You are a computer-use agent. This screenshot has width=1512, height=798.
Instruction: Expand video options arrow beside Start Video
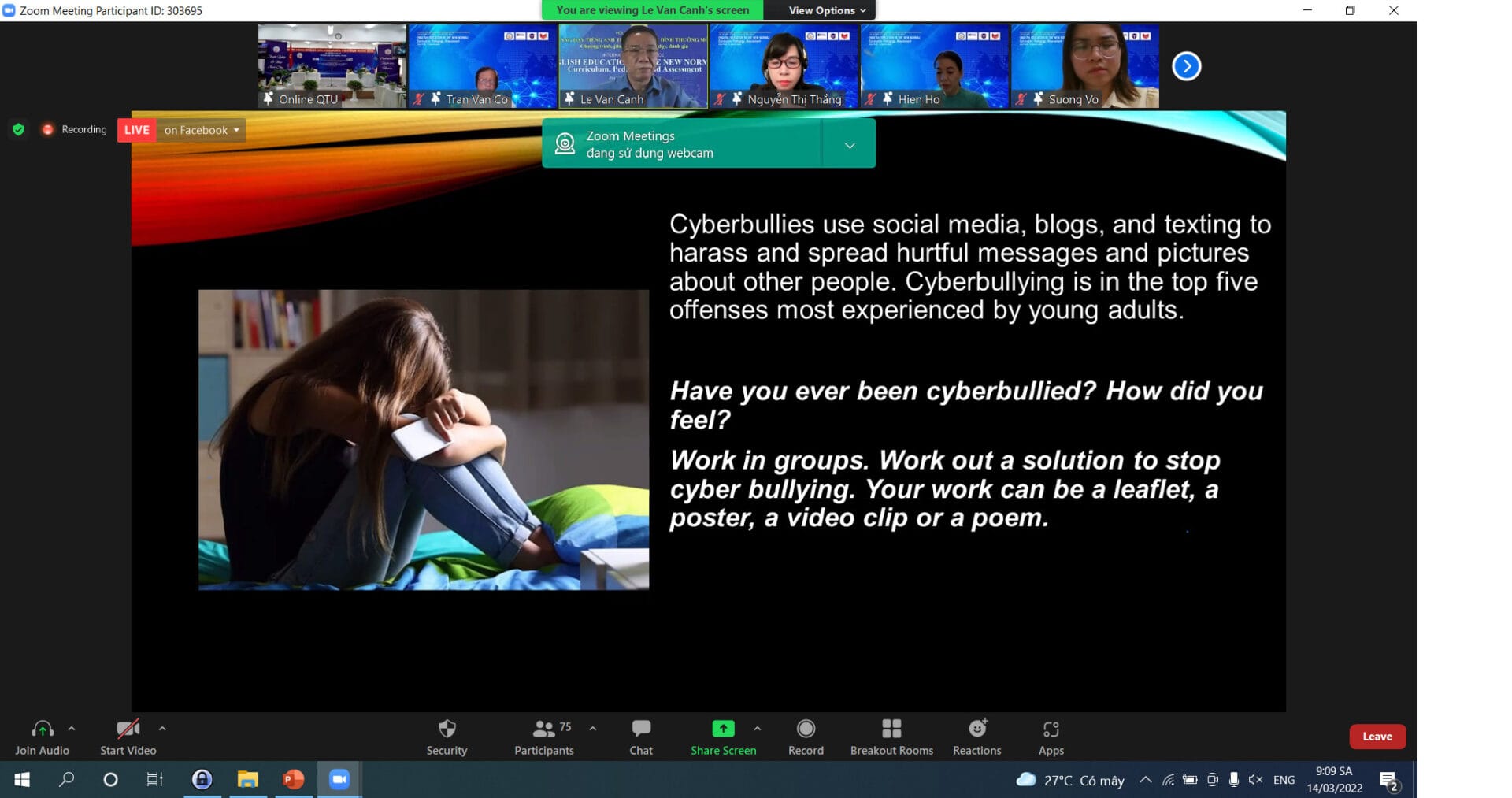[162, 729]
